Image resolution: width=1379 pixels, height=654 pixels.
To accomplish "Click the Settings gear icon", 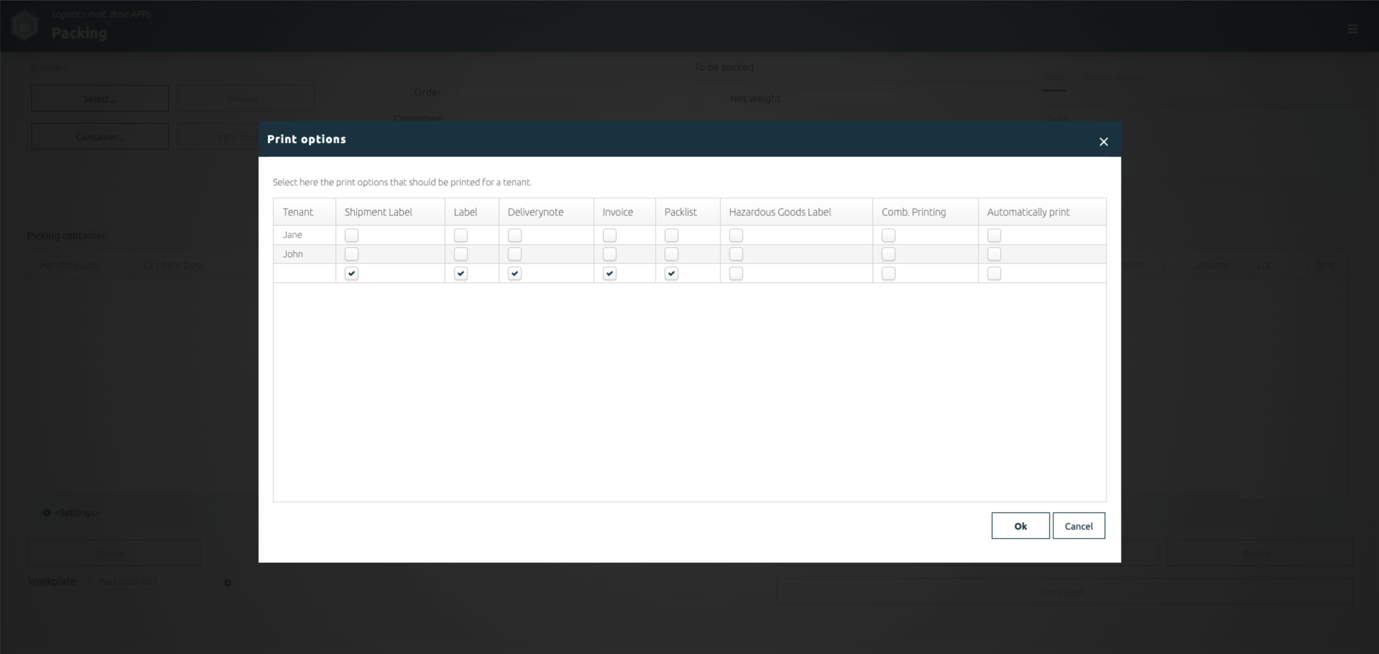I will pyautogui.click(x=46, y=513).
